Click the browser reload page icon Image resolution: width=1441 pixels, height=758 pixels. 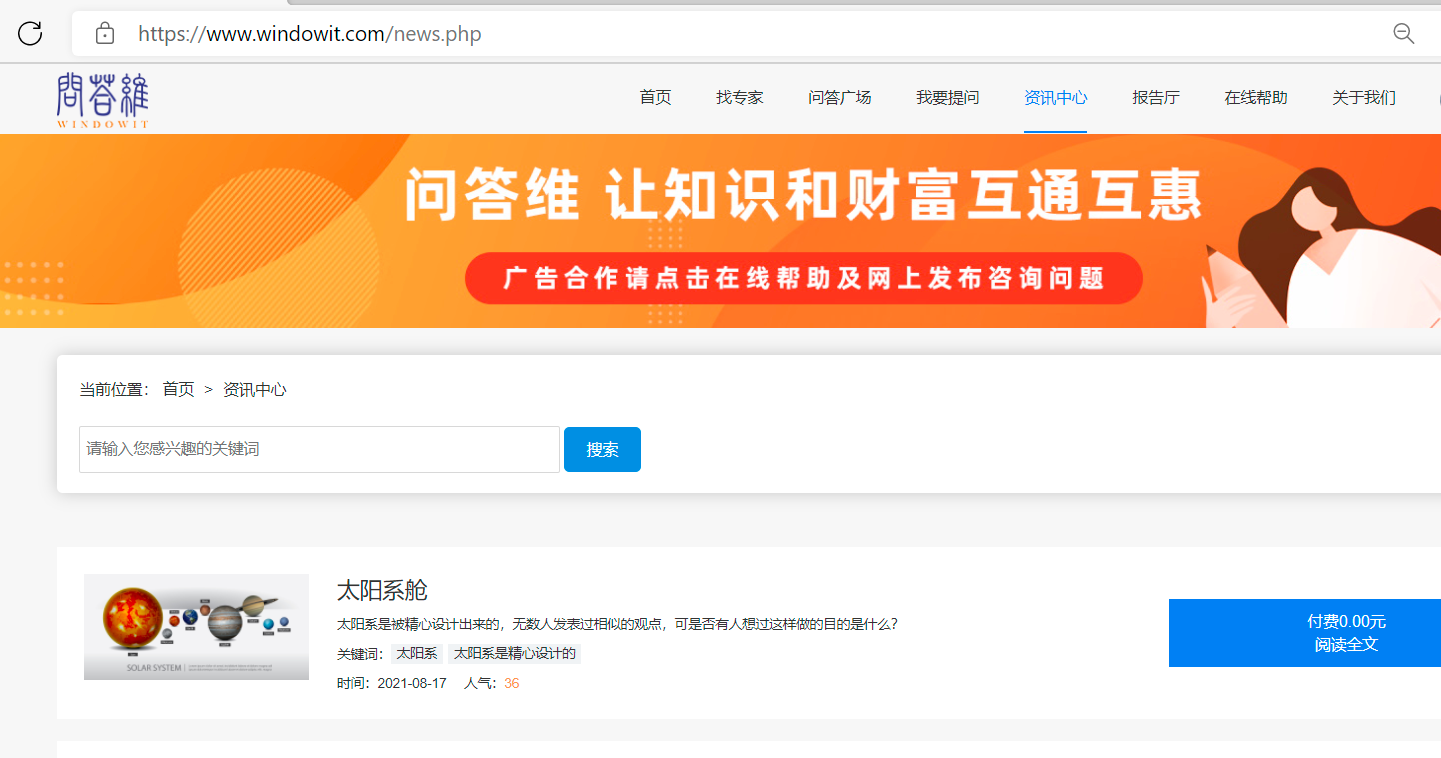pos(30,34)
